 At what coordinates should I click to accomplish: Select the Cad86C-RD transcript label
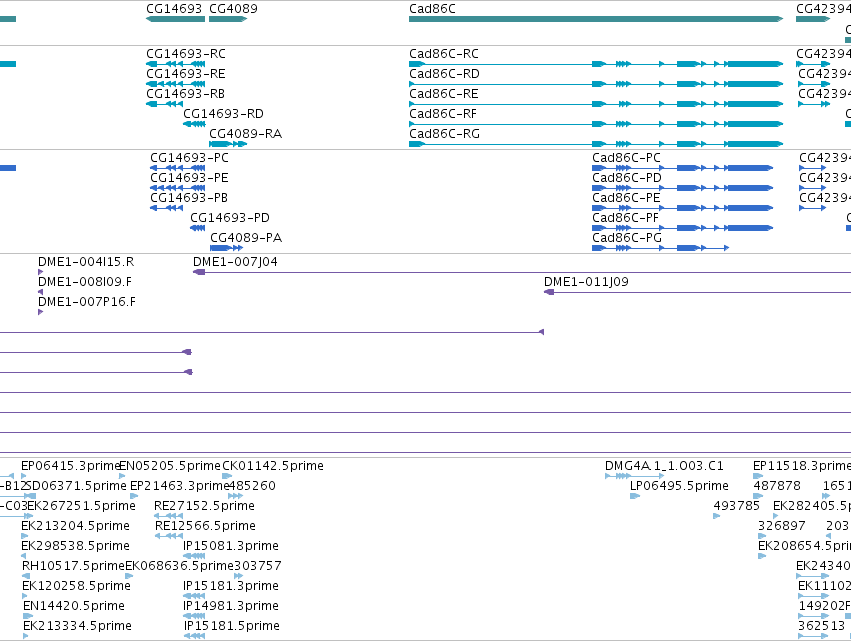444,74
